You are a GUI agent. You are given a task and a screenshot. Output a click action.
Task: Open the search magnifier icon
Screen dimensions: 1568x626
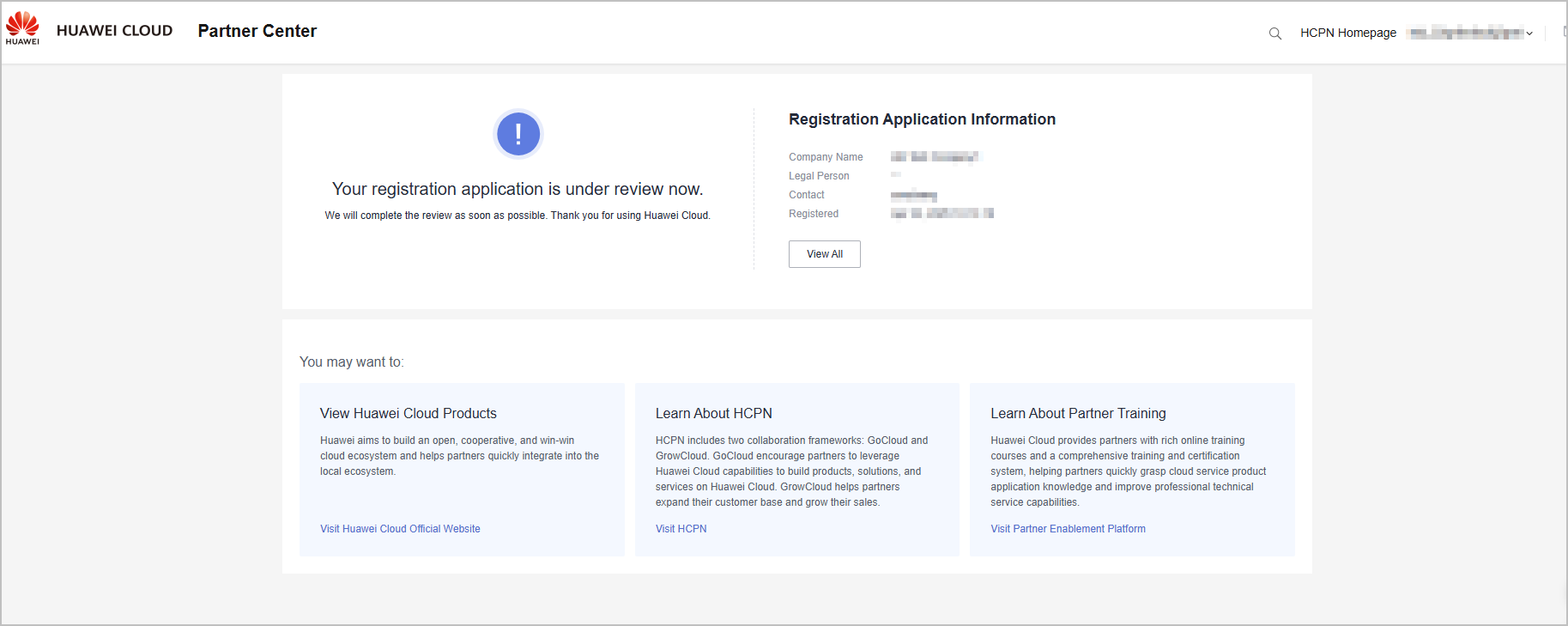pos(1275,33)
